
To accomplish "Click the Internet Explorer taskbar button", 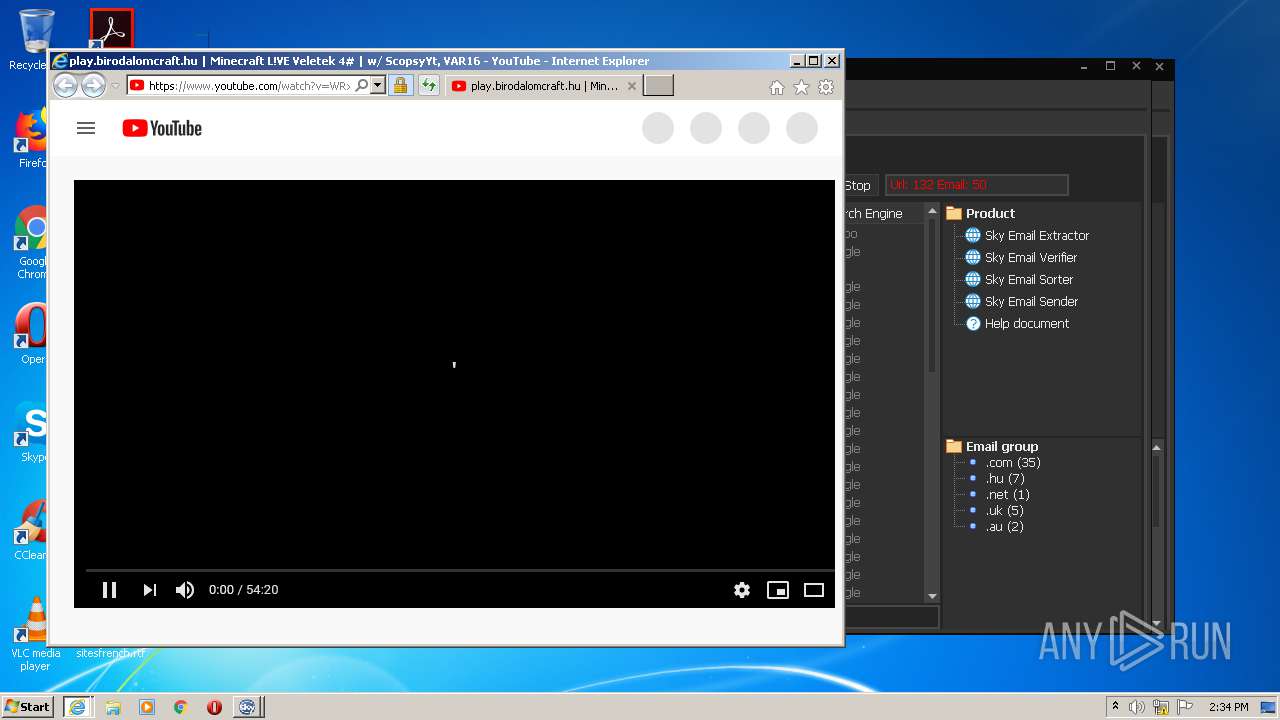I will click(x=77, y=707).
